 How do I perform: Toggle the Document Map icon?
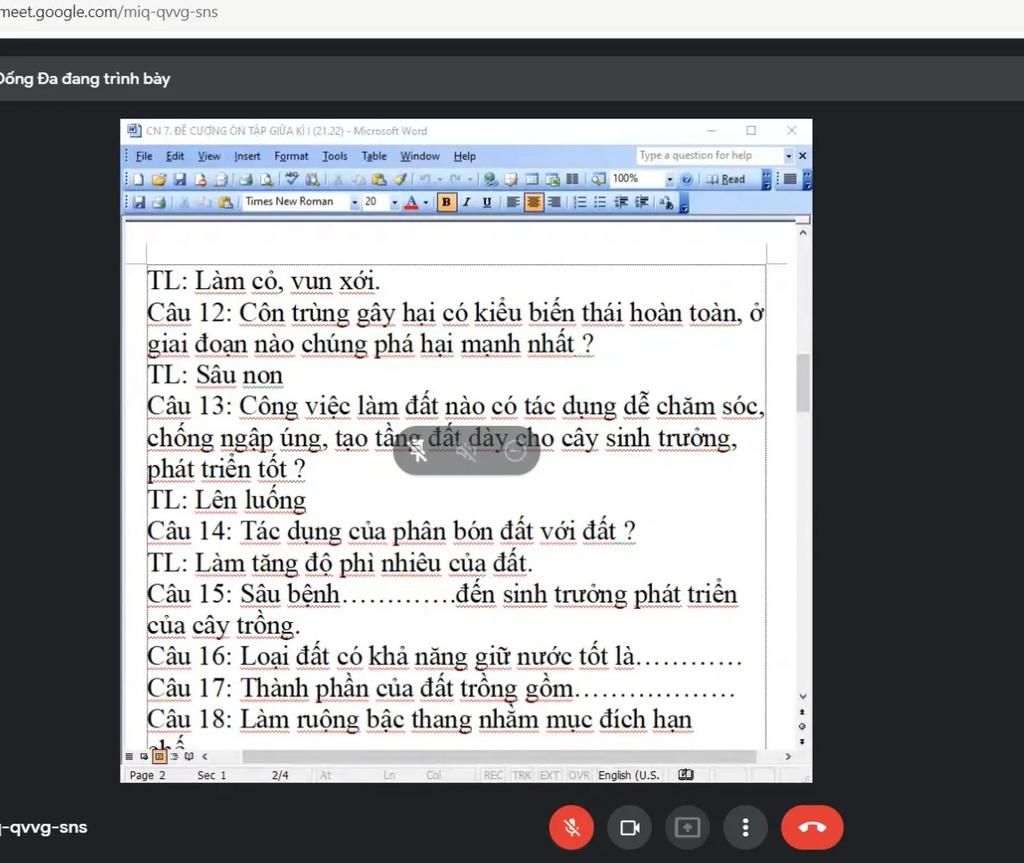tap(599, 180)
